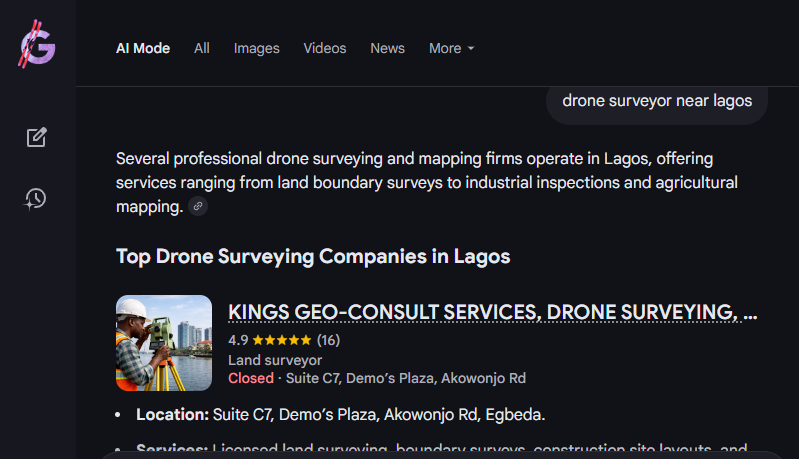Viewport: 799px width, 459px height.
Task: Open the Images tab
Action: point(257,48)
